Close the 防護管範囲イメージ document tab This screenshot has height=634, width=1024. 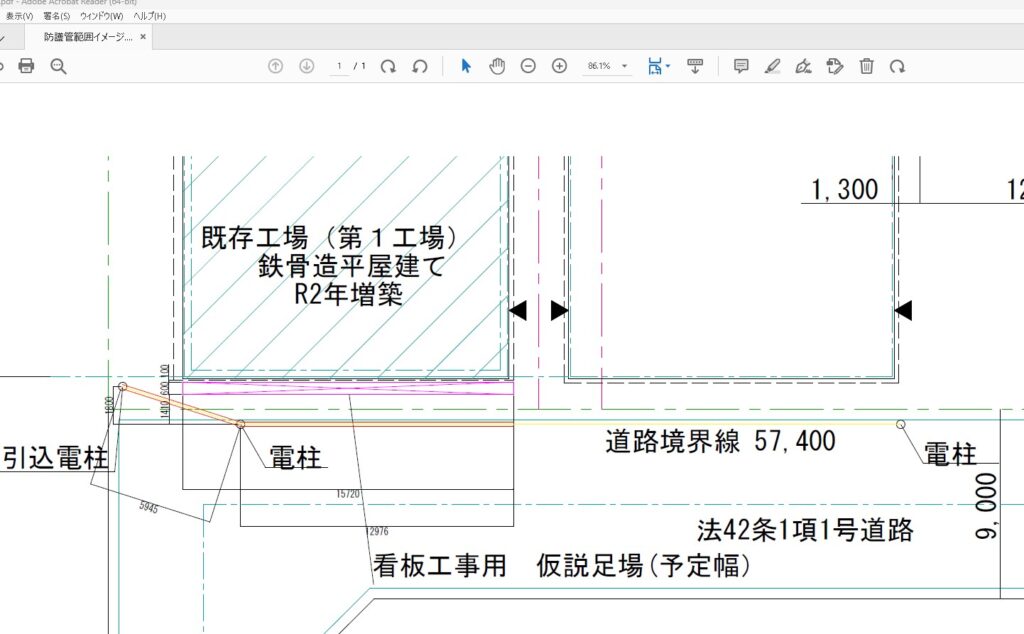pyautogui.click(x=143, y=37)
